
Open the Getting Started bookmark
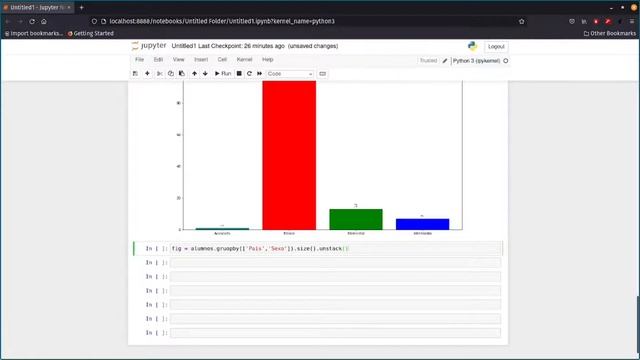tap(91, 33)
